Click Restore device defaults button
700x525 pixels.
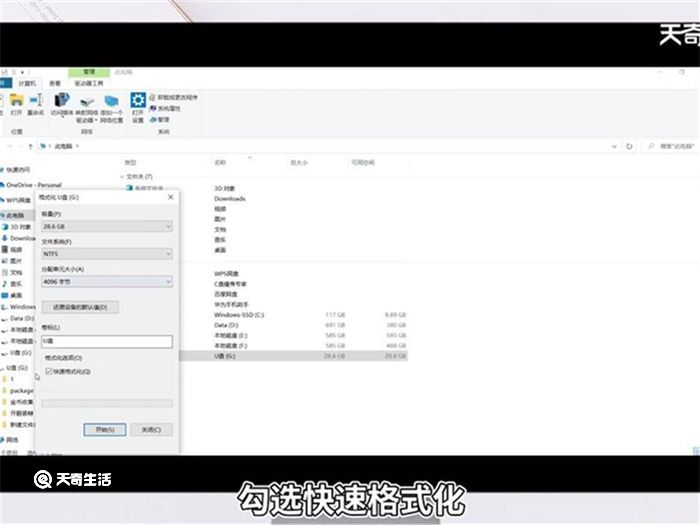tap(80, 307)
